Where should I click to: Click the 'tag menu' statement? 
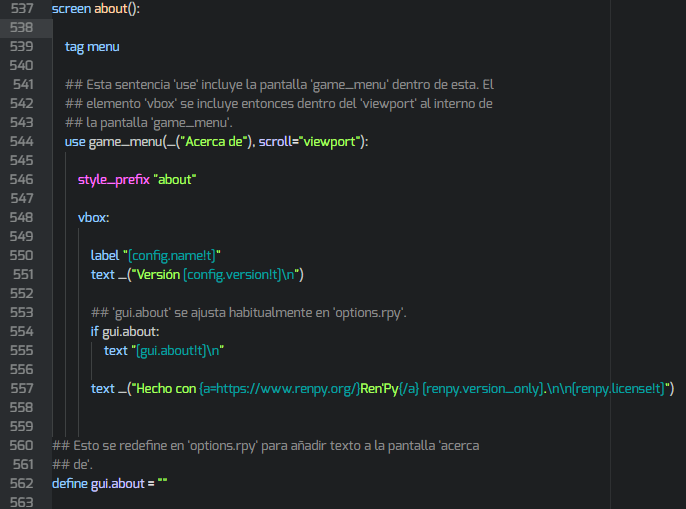[x=92, y=47]
